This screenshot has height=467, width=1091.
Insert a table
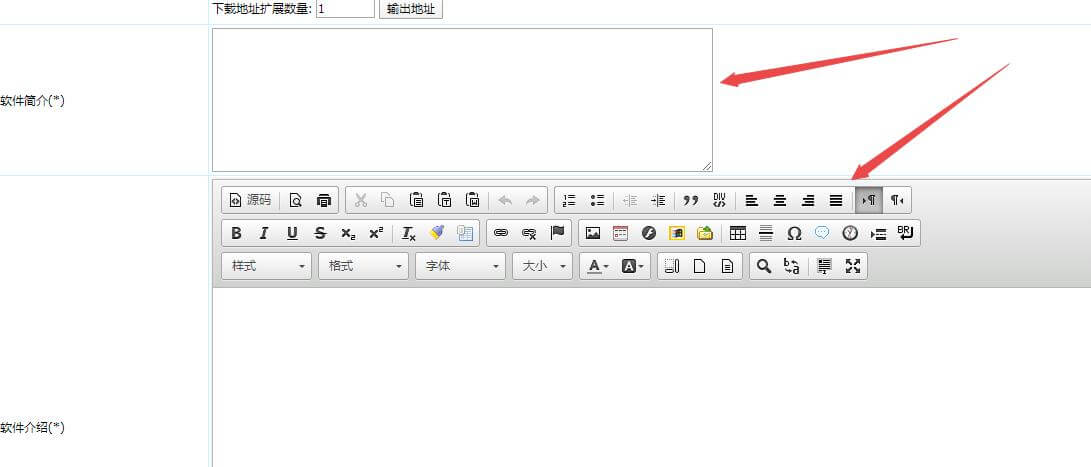(738, 233)
